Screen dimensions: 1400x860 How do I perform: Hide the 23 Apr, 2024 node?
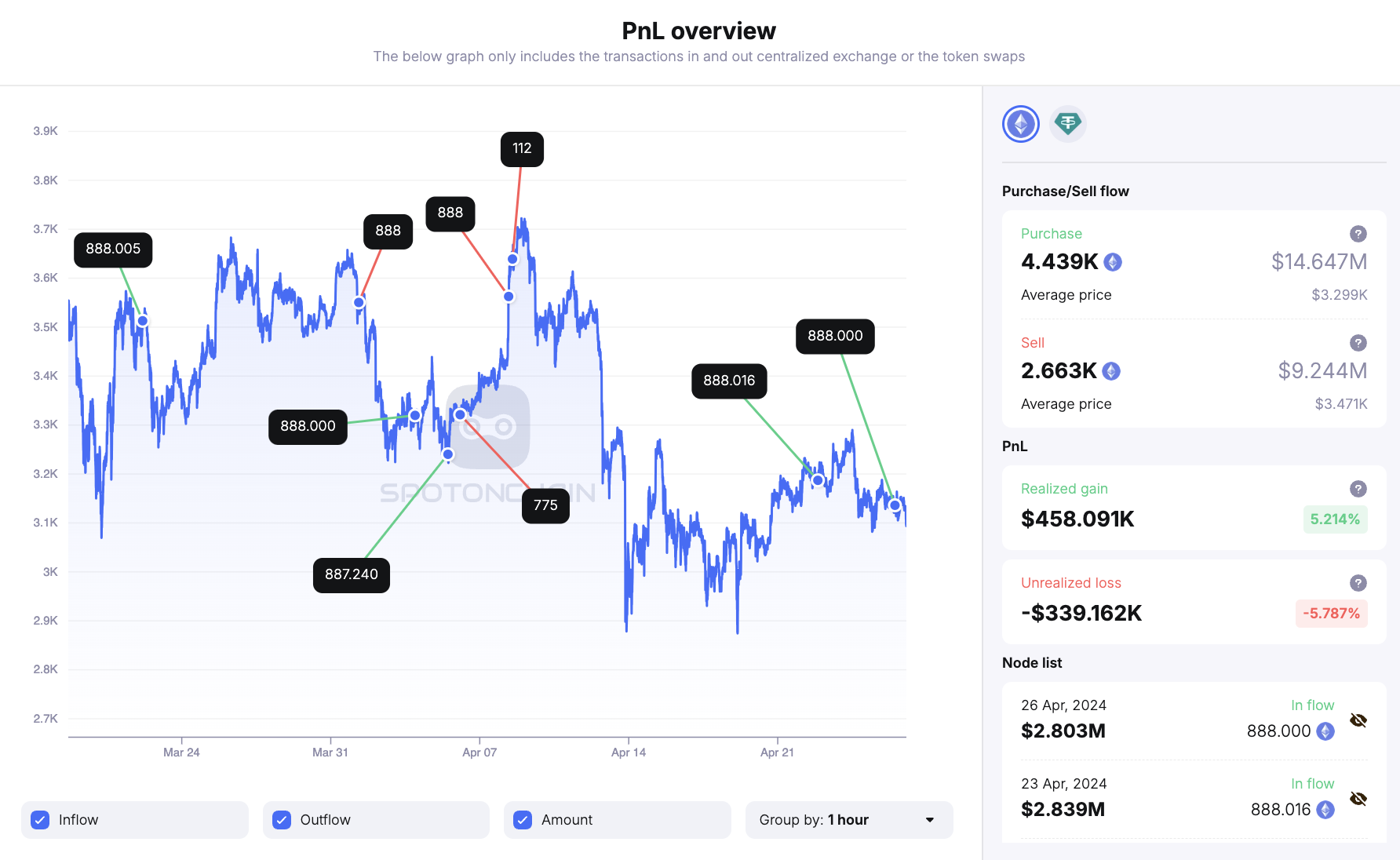[x=1358, y=799]
